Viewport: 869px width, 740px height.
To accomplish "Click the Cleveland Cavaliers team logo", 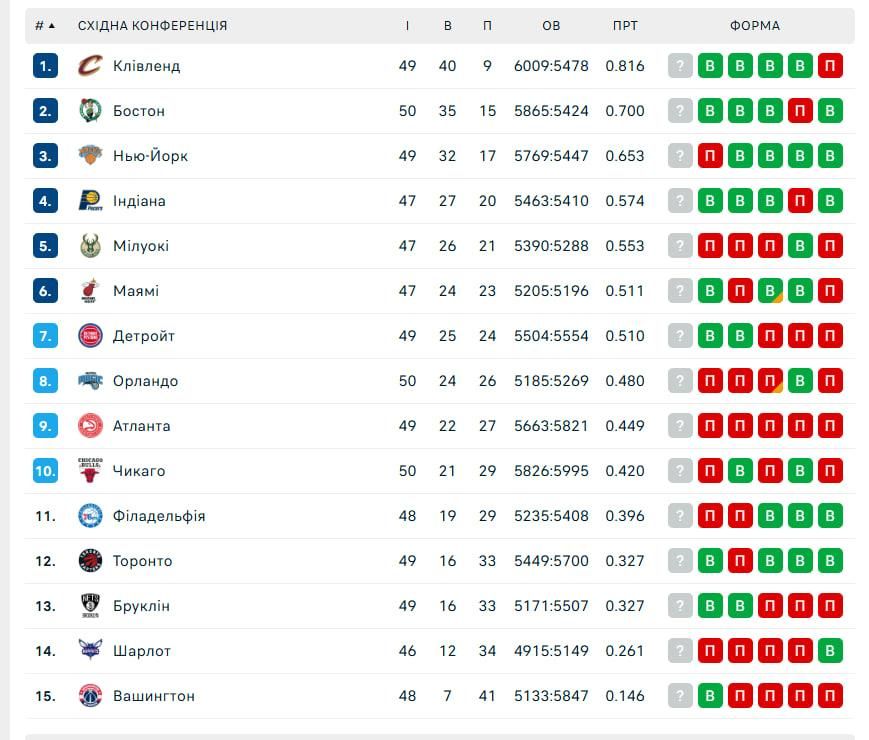I will tap(90, 66).
